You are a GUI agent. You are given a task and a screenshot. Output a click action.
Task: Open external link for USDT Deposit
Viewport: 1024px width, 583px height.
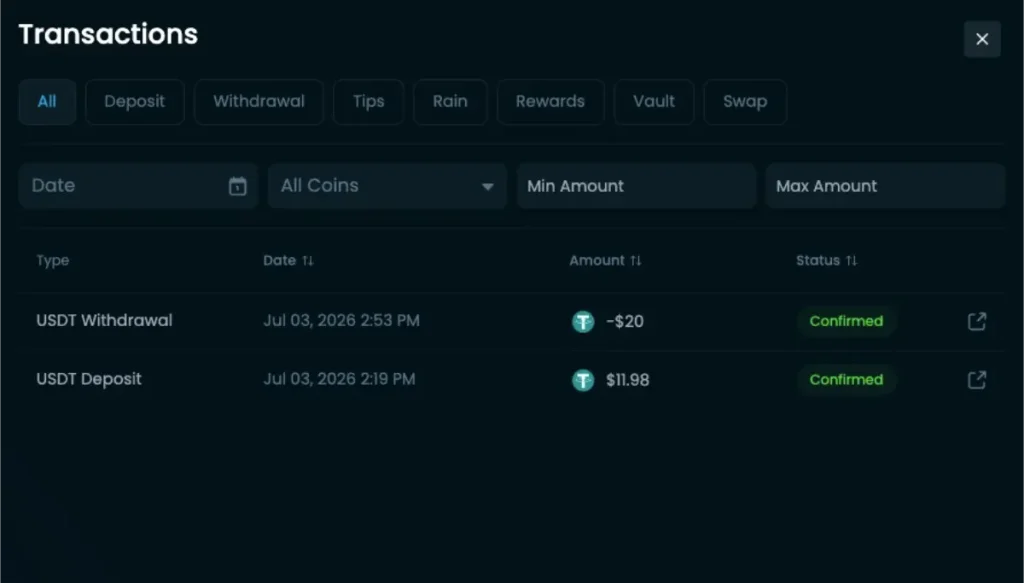point(977,380)
